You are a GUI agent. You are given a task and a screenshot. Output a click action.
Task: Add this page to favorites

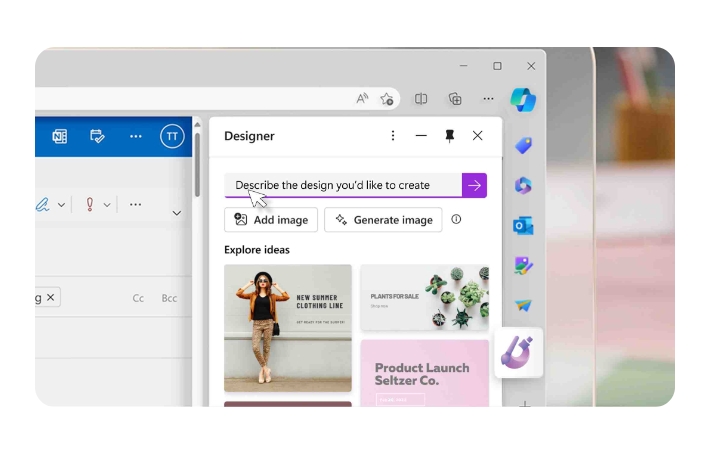pos(387,99)
